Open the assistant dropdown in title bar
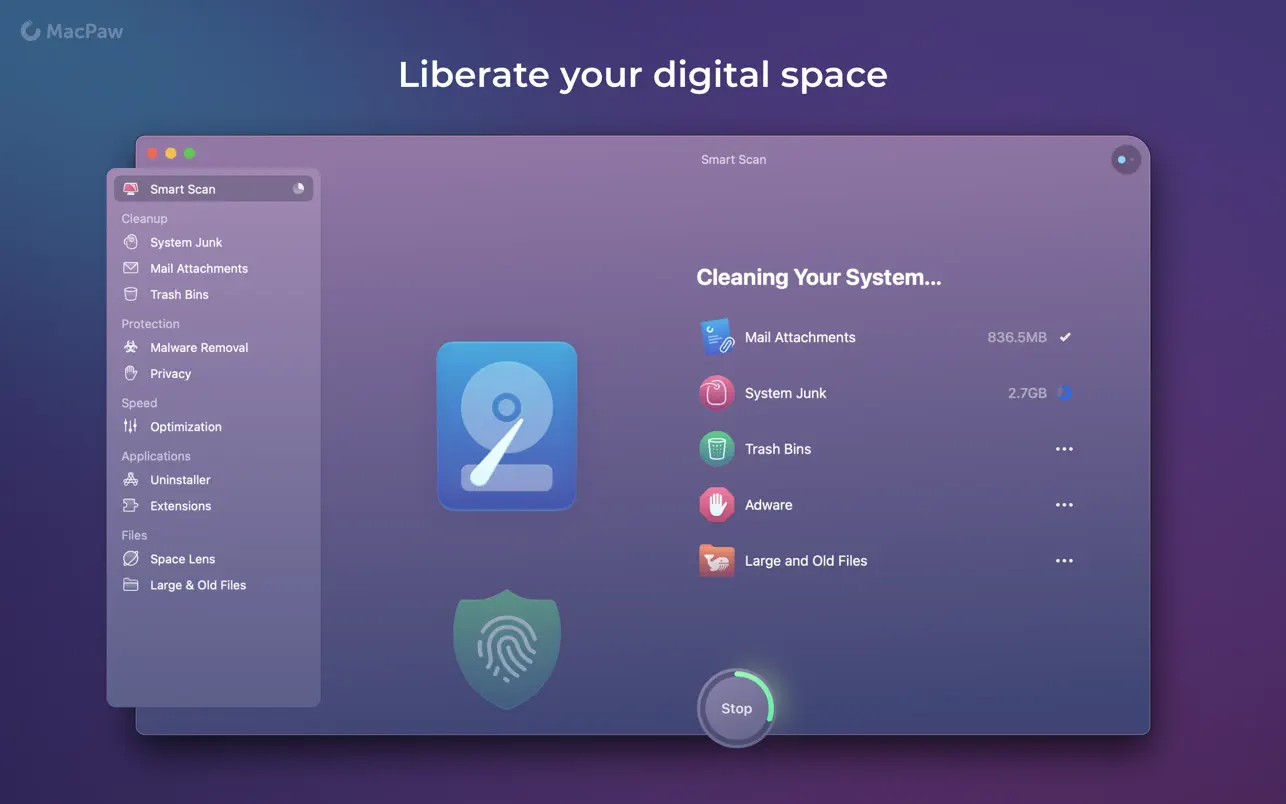 click(x=1126, y=160)
